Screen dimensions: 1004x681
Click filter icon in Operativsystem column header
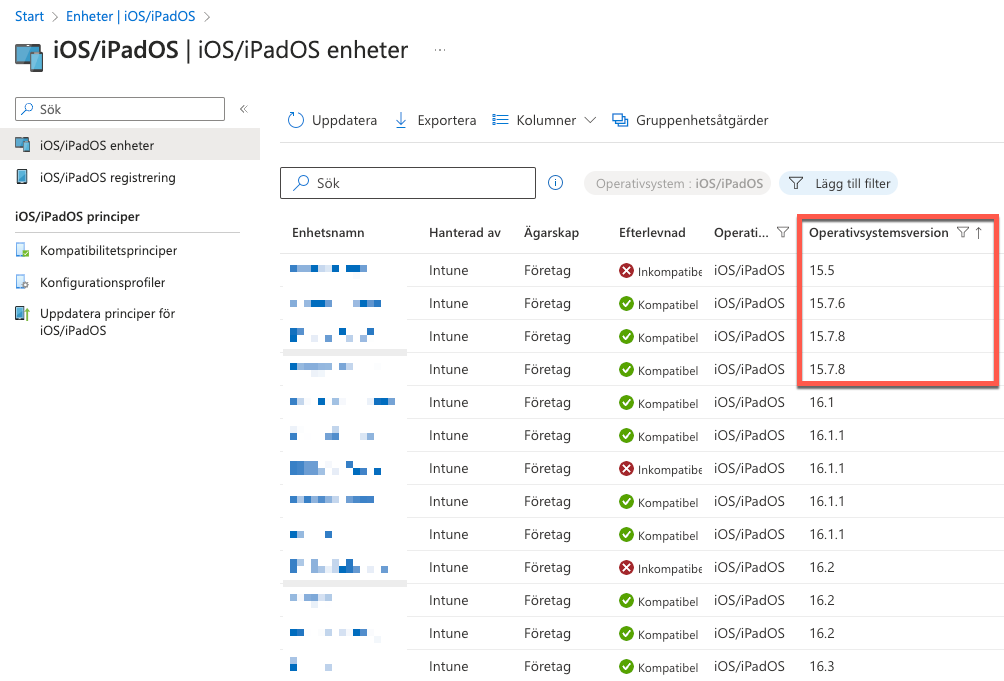(x=783, y=233)
